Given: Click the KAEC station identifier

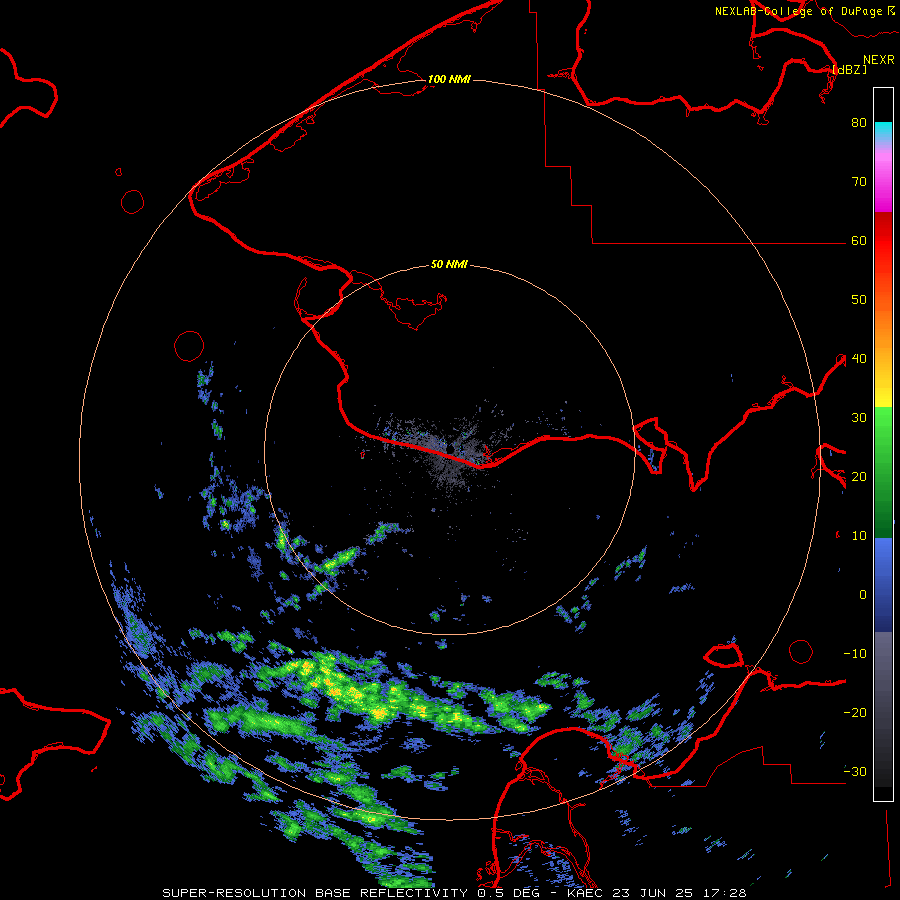Looking at the screenshot, I should [587, 893].
